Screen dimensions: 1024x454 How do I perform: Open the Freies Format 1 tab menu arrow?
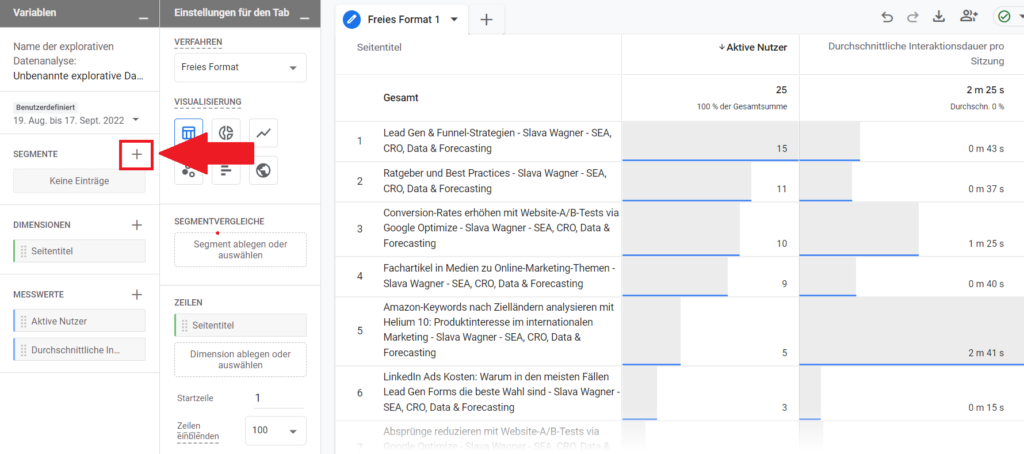pyautogui.click(x=455, y=20)
